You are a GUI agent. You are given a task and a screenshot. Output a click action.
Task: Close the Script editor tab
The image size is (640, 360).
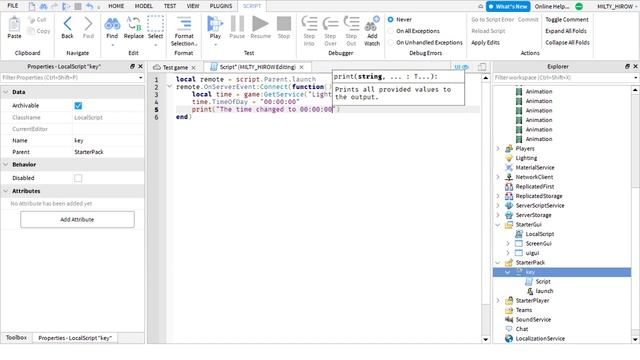pos(302,67)
